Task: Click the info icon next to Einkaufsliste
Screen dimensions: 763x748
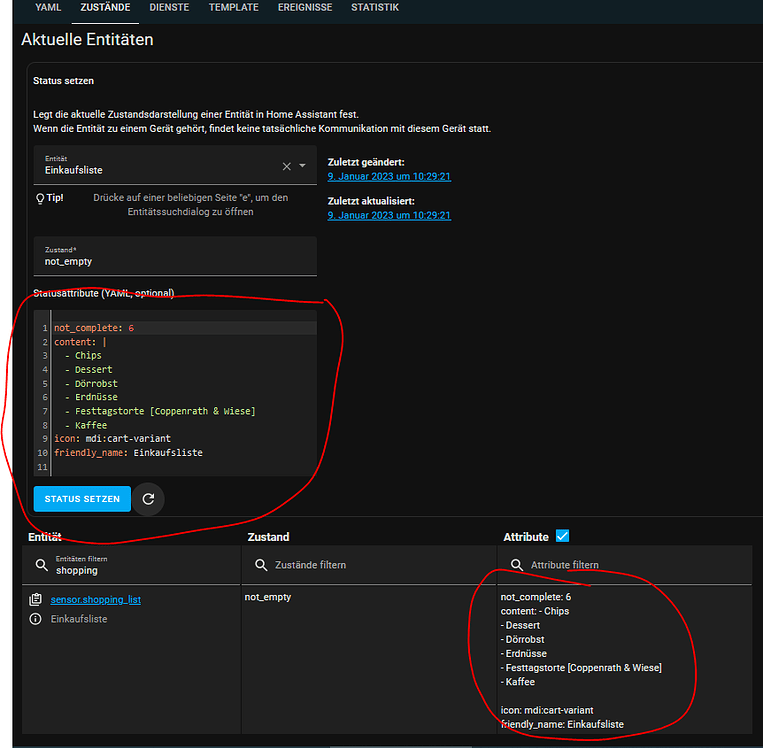Action: (36, 619)
